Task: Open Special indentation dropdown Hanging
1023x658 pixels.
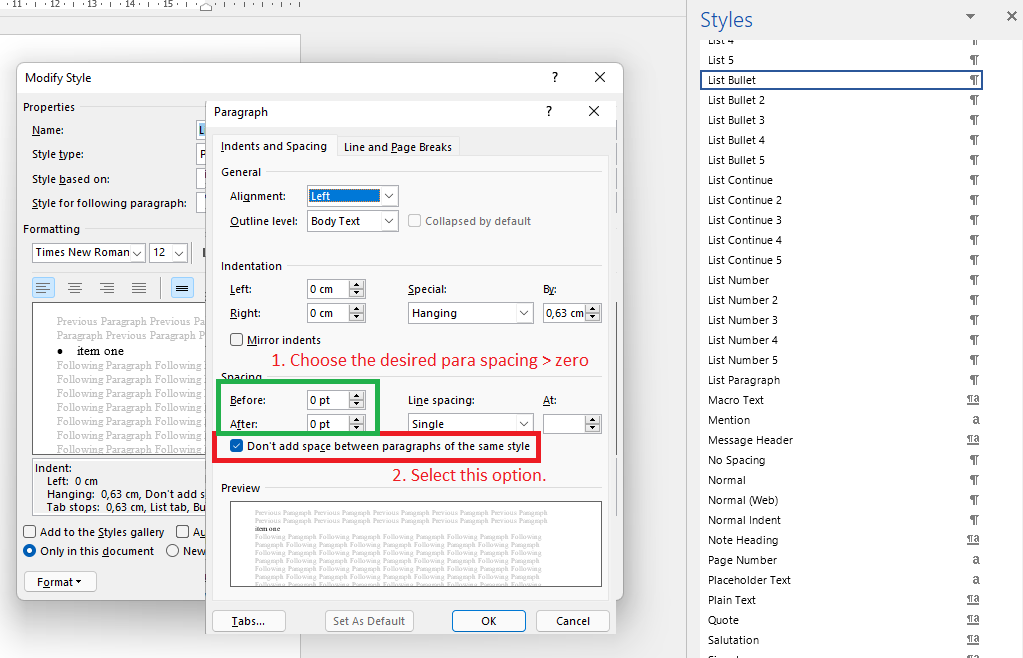Action: [524, 313]
